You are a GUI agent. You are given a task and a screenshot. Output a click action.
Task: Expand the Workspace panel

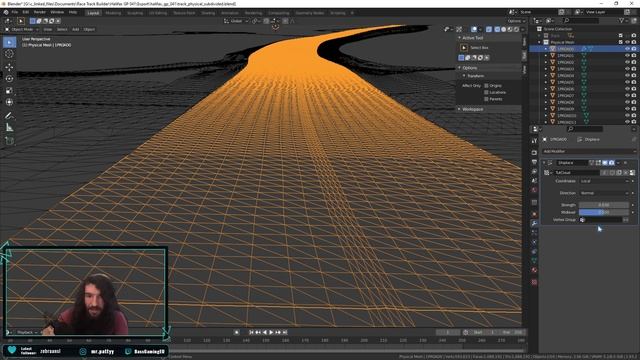pos(459,109)
